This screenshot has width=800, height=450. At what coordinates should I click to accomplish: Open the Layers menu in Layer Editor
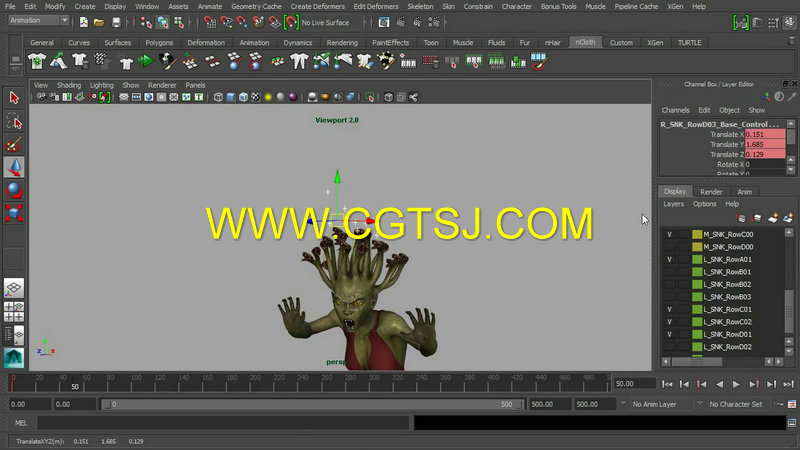coord(673,204)
